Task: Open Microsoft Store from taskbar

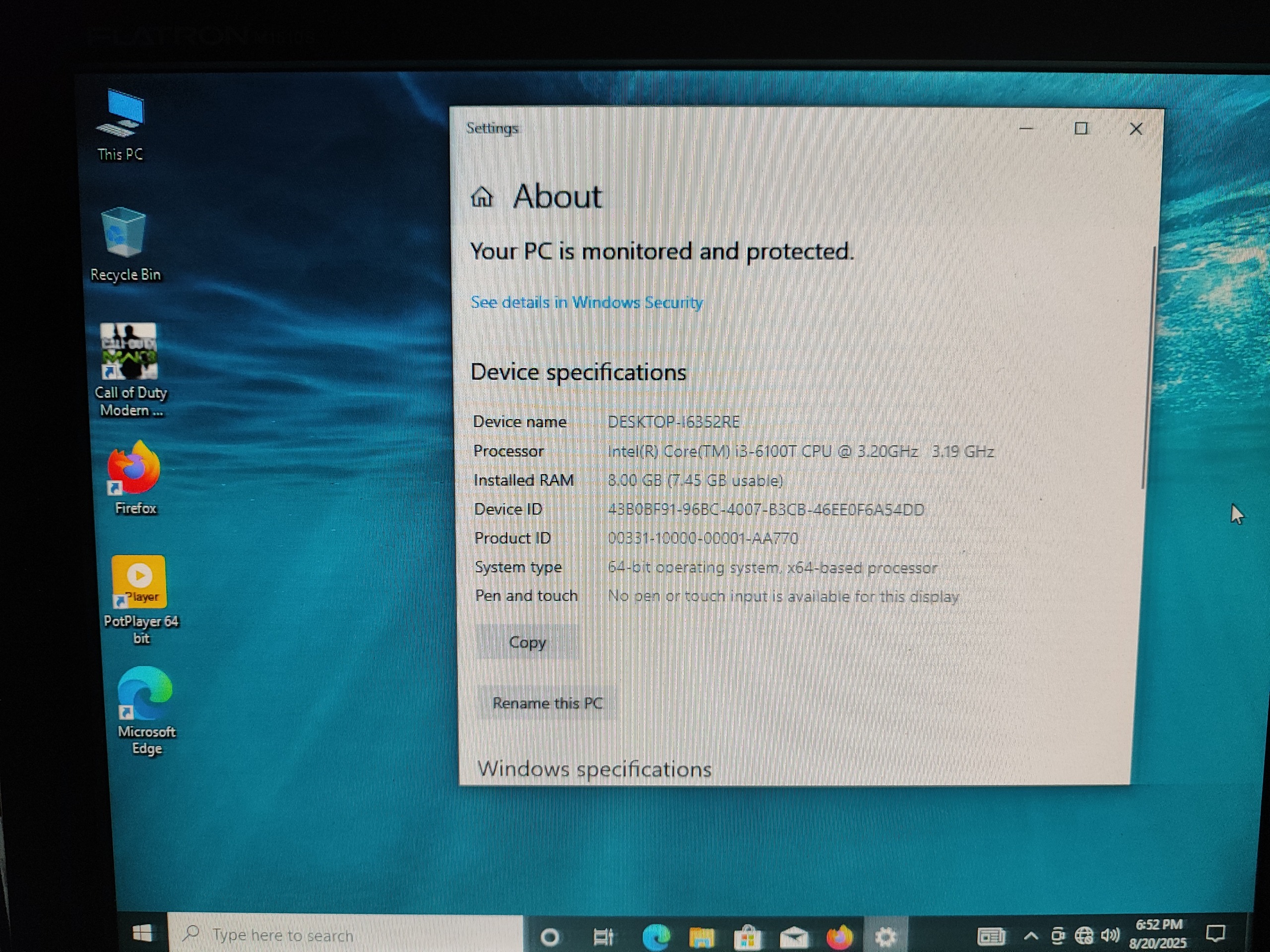Action: coord(747,938)
